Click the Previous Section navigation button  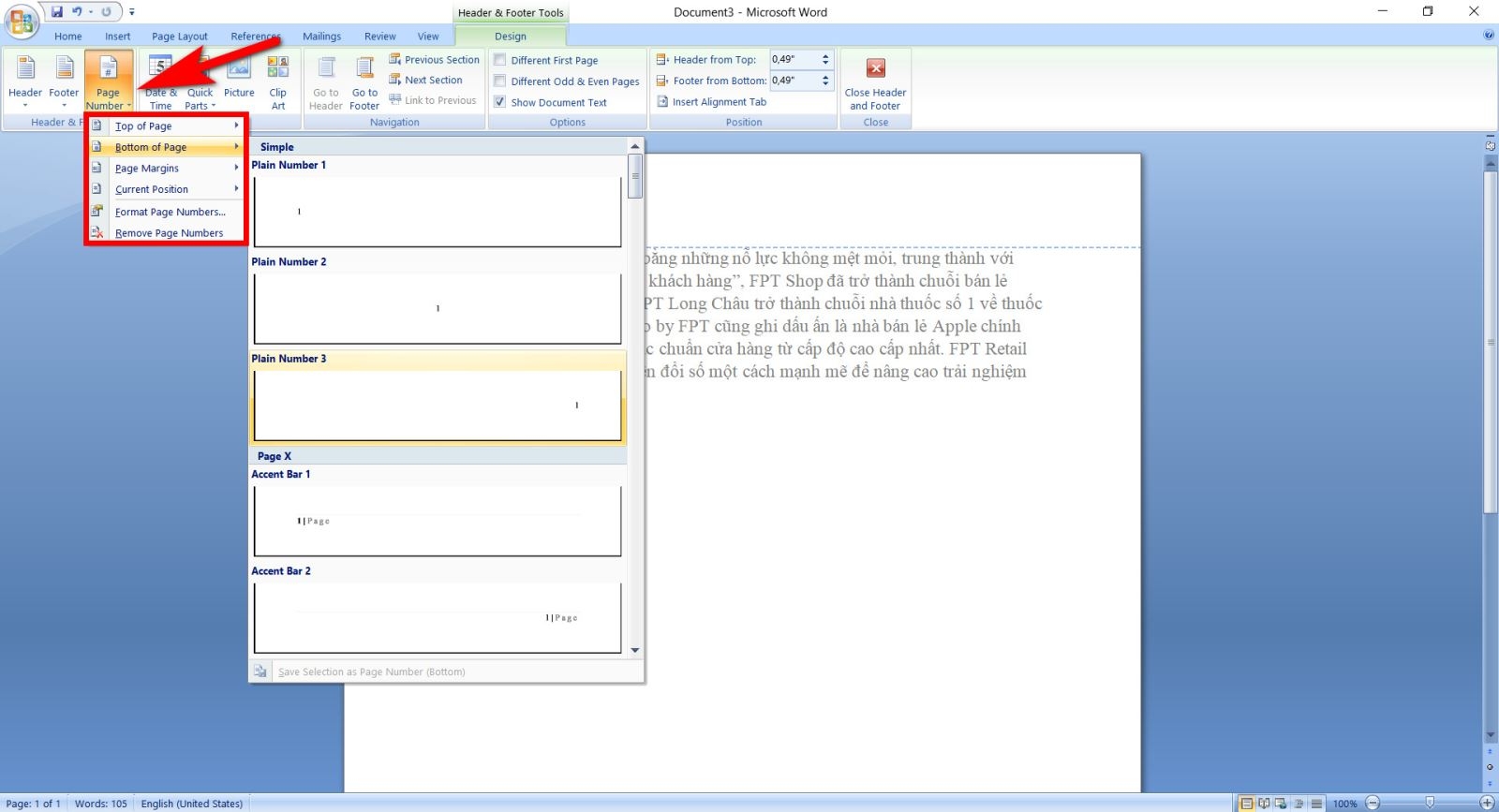coord(434,59)
